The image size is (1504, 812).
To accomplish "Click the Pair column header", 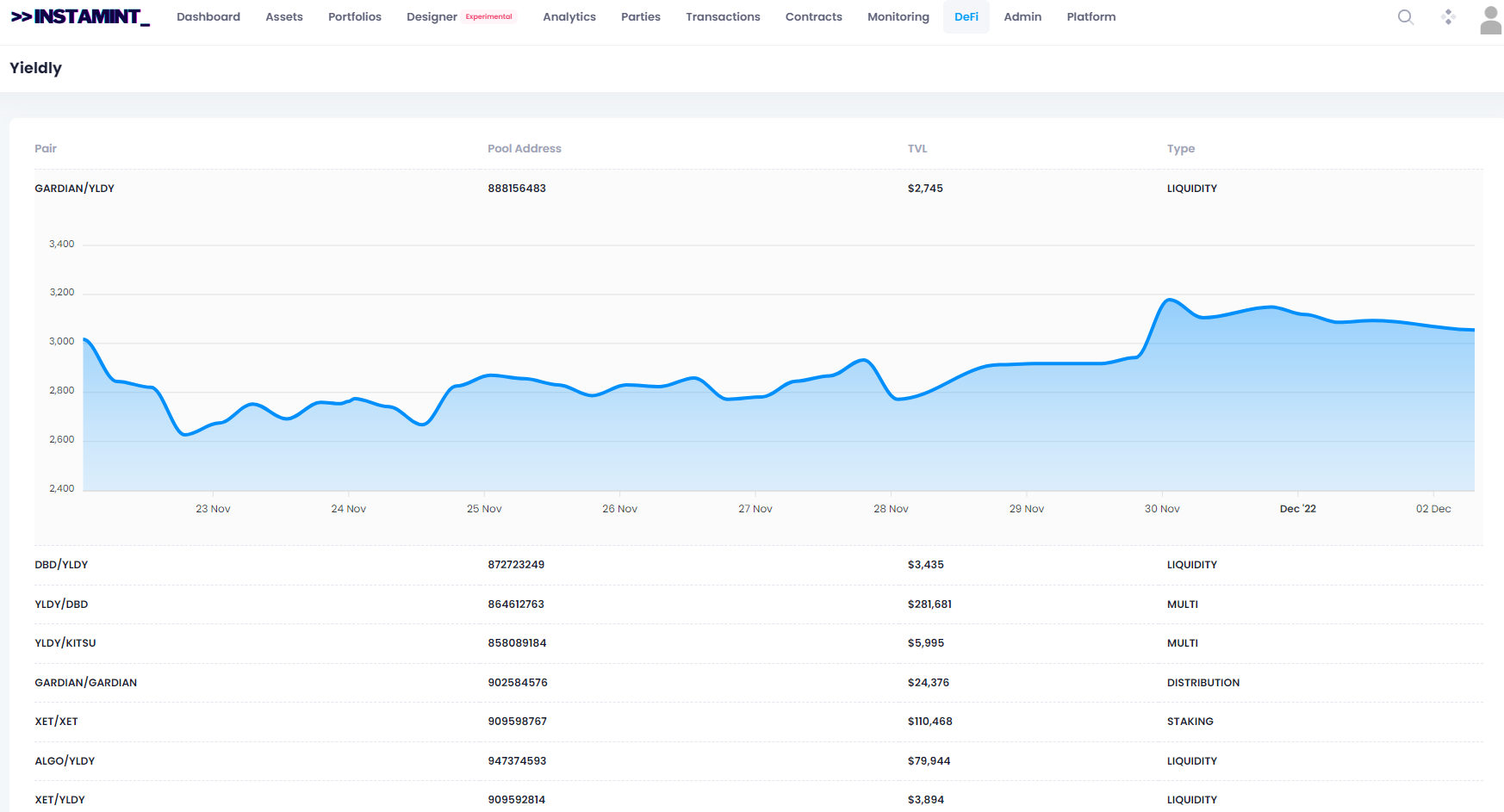I will (46, 149).
